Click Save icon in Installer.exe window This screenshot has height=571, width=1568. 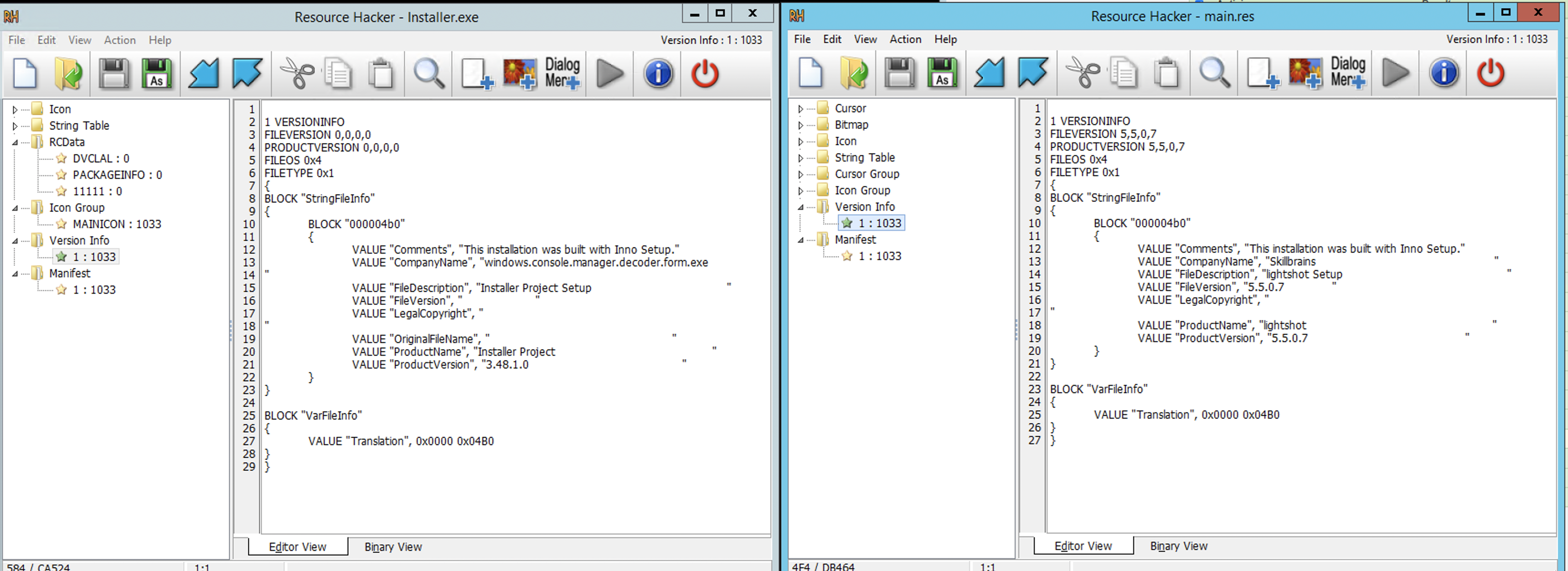pos(114,74)
